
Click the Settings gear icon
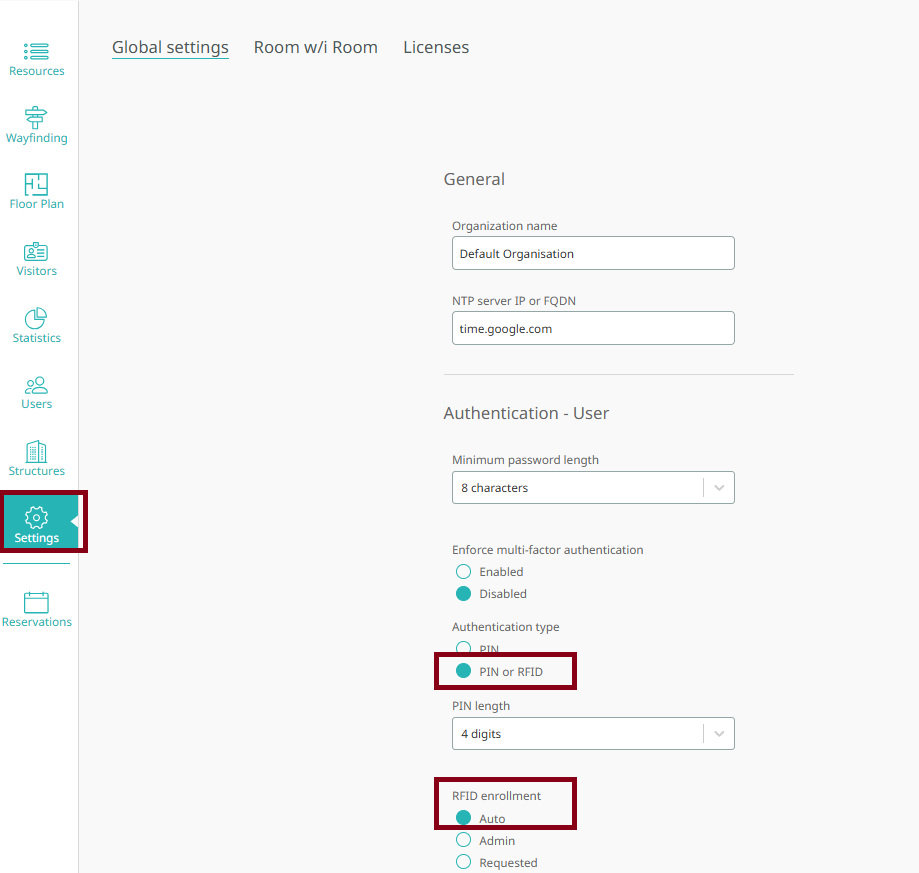pyautogui.click(x=36, y=520)
